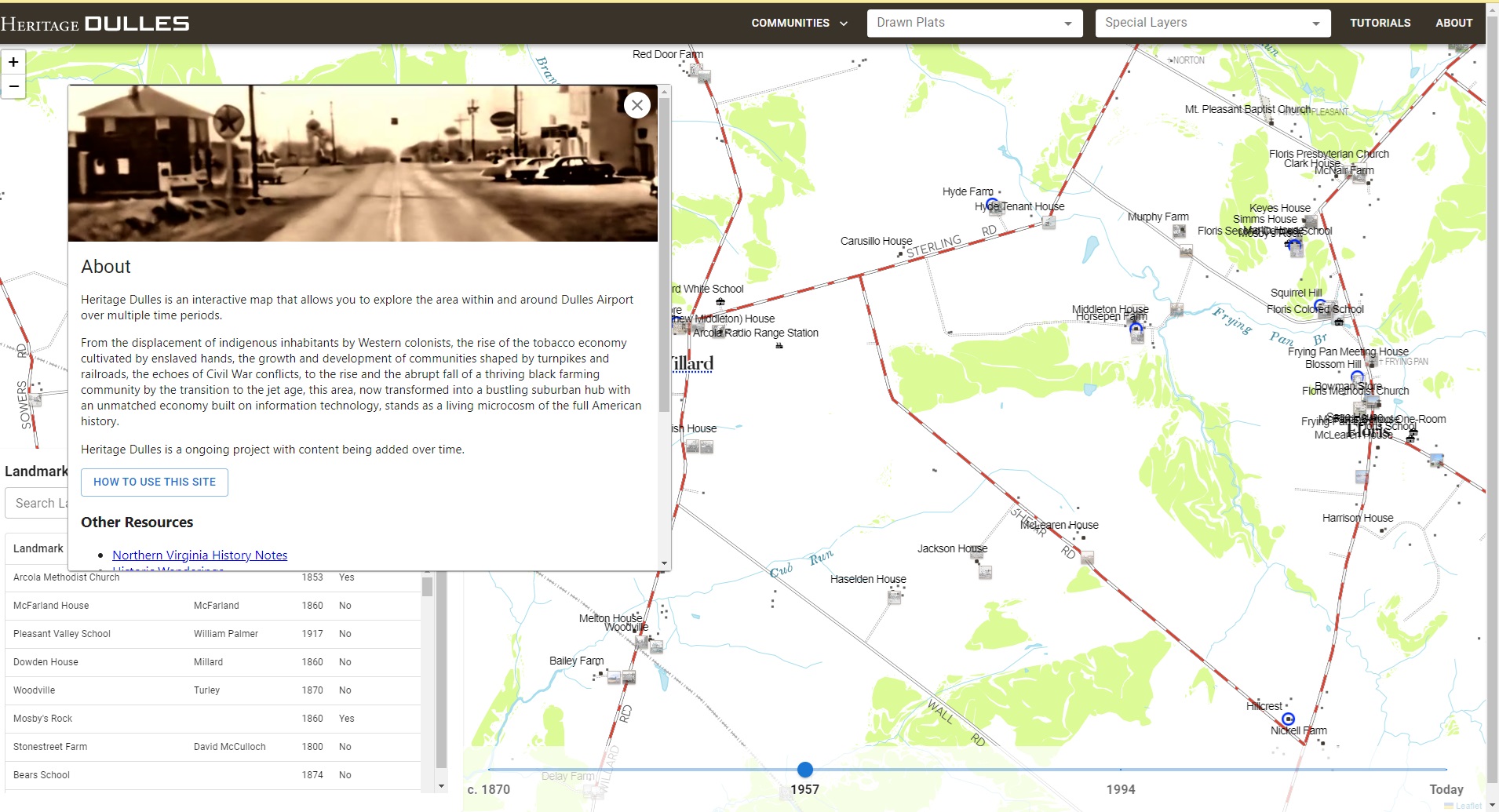1499x812 pixels.
Task: Click Floris Colored School marker icon
Action: click(1339, 322)
